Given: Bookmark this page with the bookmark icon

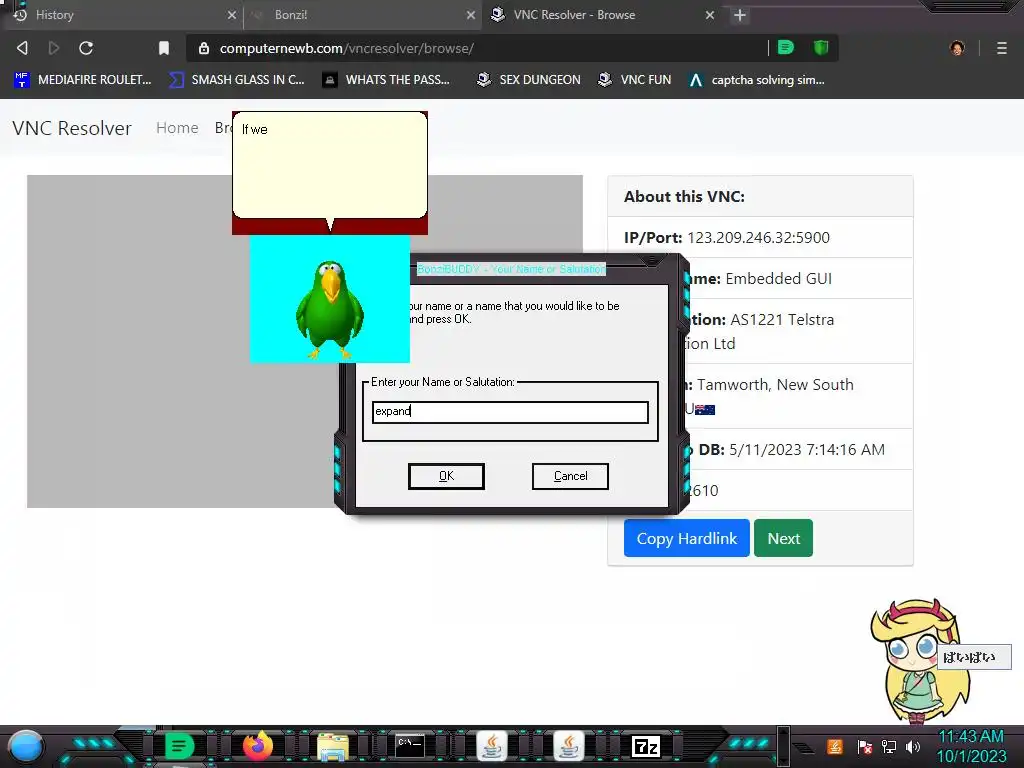Looking at the screenshot, I should pos(164,48).
